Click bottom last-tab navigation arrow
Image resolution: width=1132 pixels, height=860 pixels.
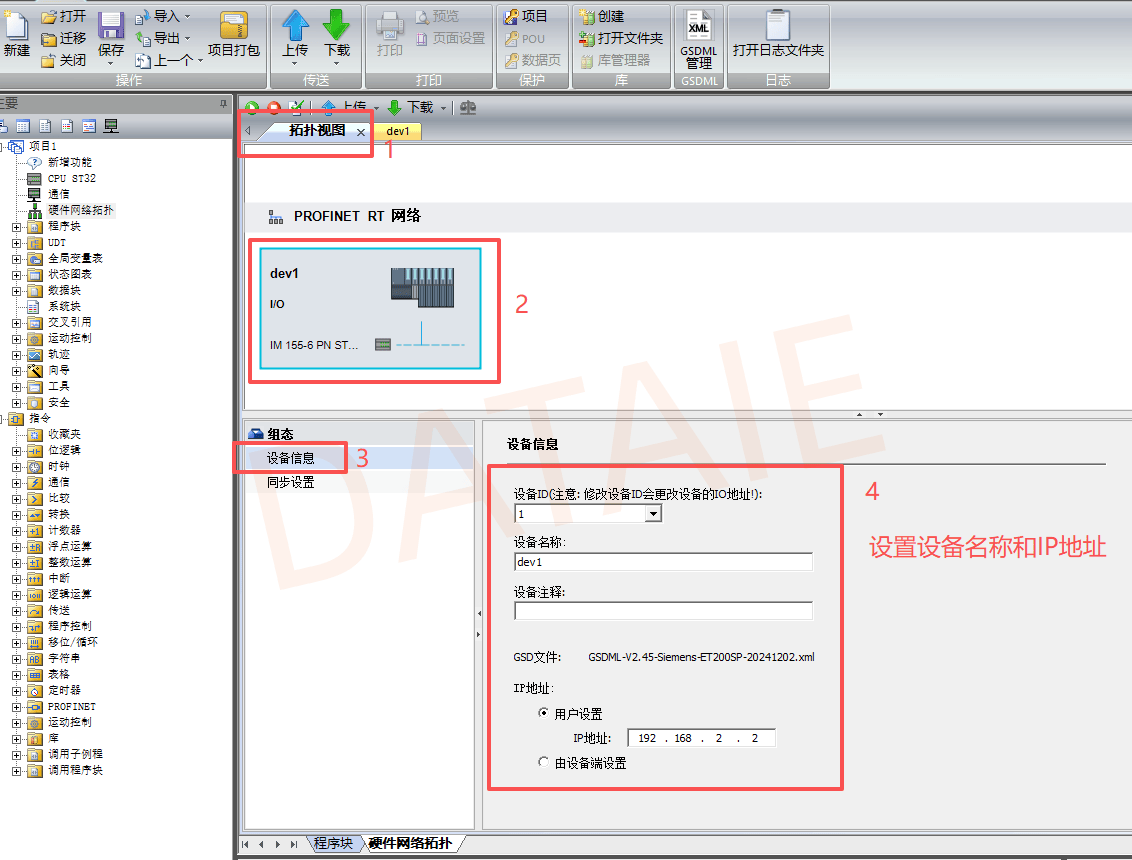(x=293, y=844)
